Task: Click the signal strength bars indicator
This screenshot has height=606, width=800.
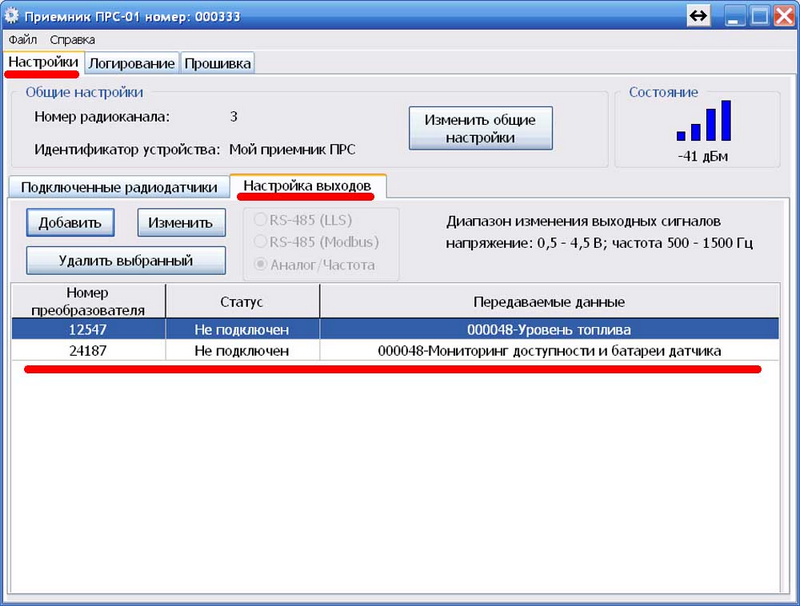Action: [x=704, y=120]
